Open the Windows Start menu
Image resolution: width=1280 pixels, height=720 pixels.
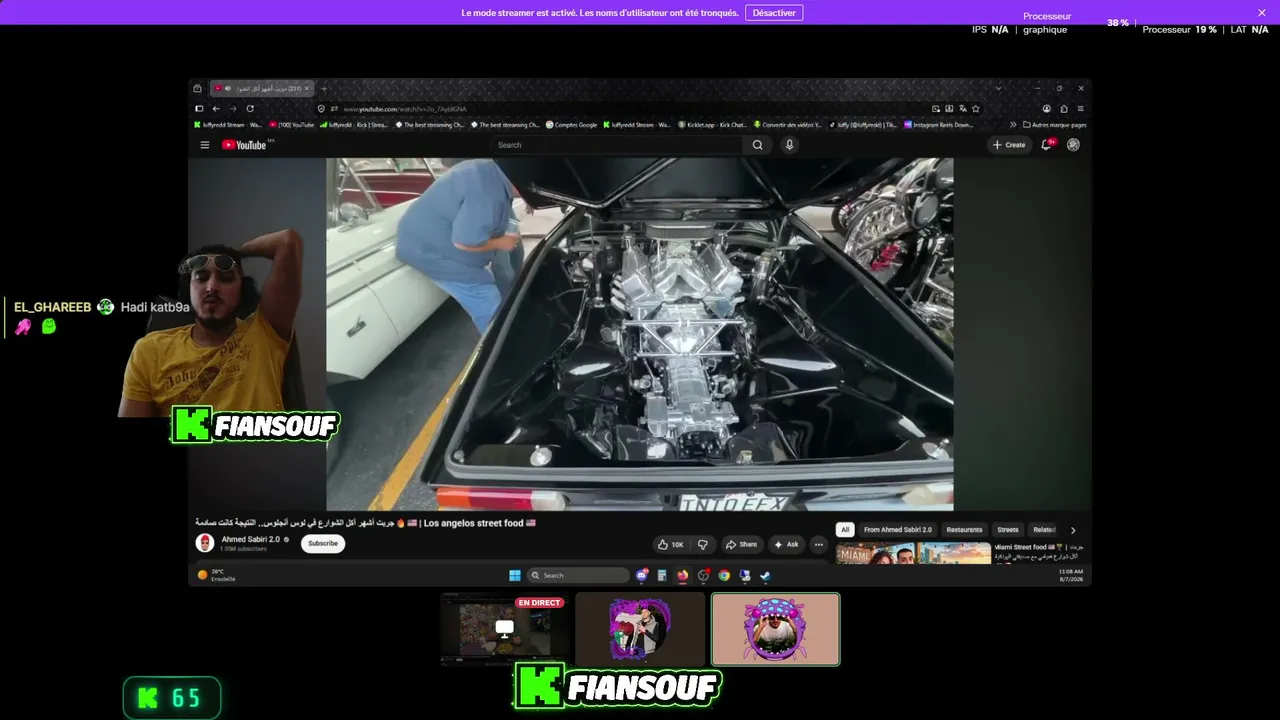[x=515, y=575]
